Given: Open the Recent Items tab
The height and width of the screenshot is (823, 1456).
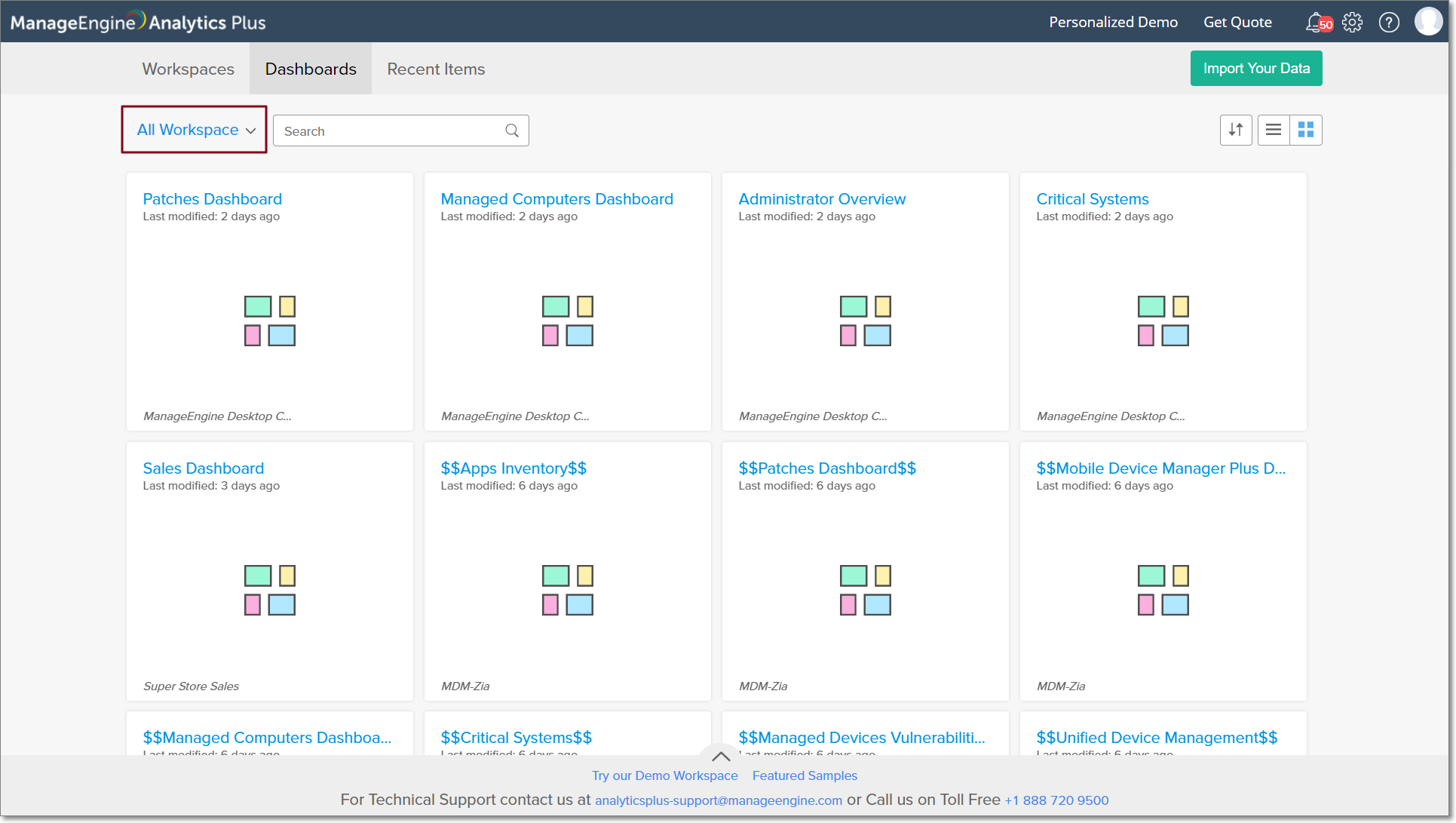Looking at the screenshot, I should (x=436, y=69).
